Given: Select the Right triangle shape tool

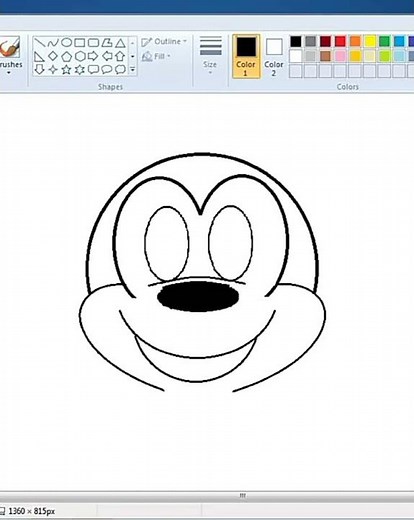Looking at the screenshot, I should click(x=39, y=56).
